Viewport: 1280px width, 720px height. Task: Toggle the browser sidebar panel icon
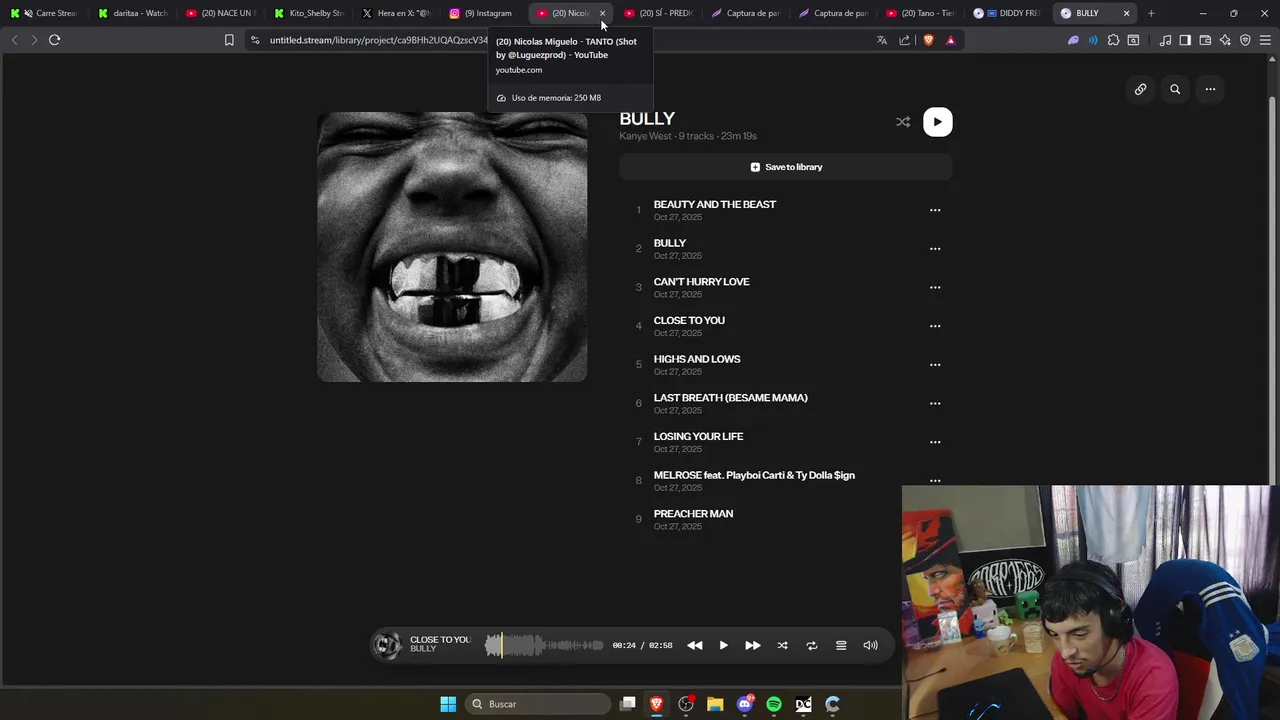1185,40
